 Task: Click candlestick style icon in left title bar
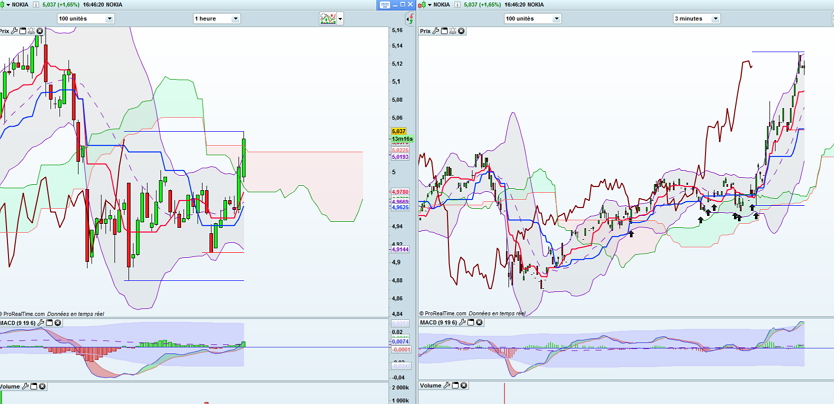pos(2,5)
